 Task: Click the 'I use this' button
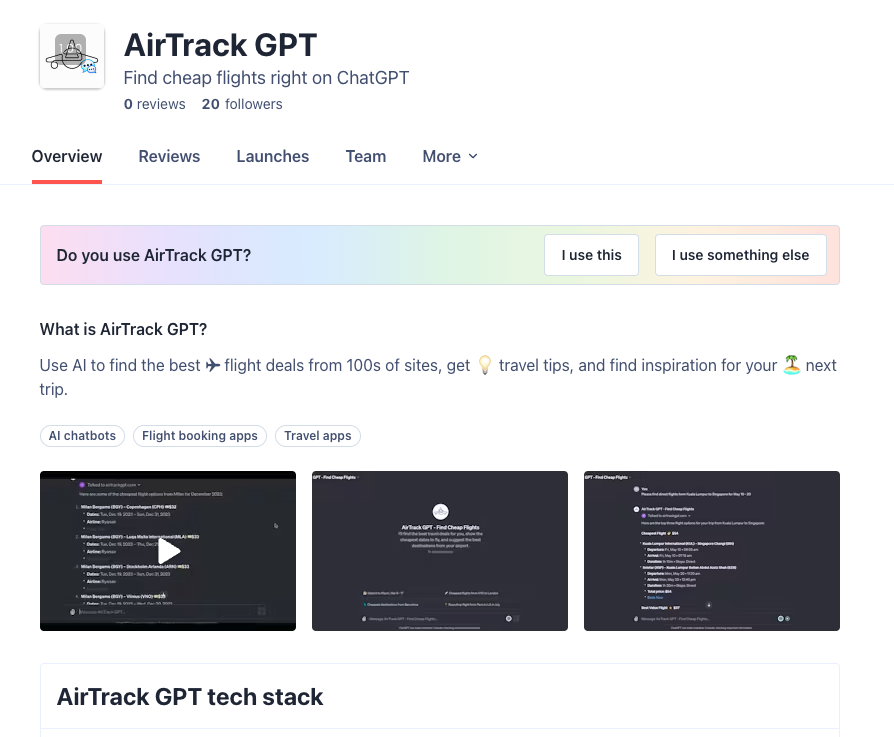click(591, 255)
